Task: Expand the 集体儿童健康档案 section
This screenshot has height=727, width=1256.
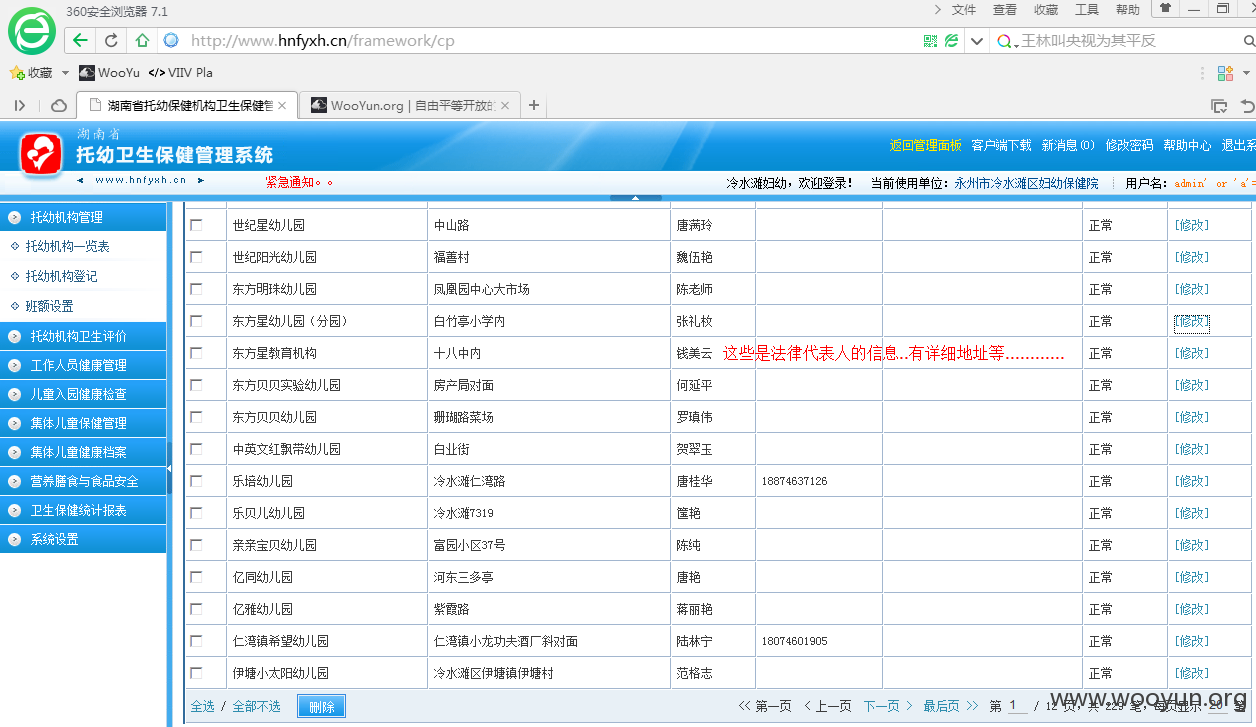Action: (83, 452)
